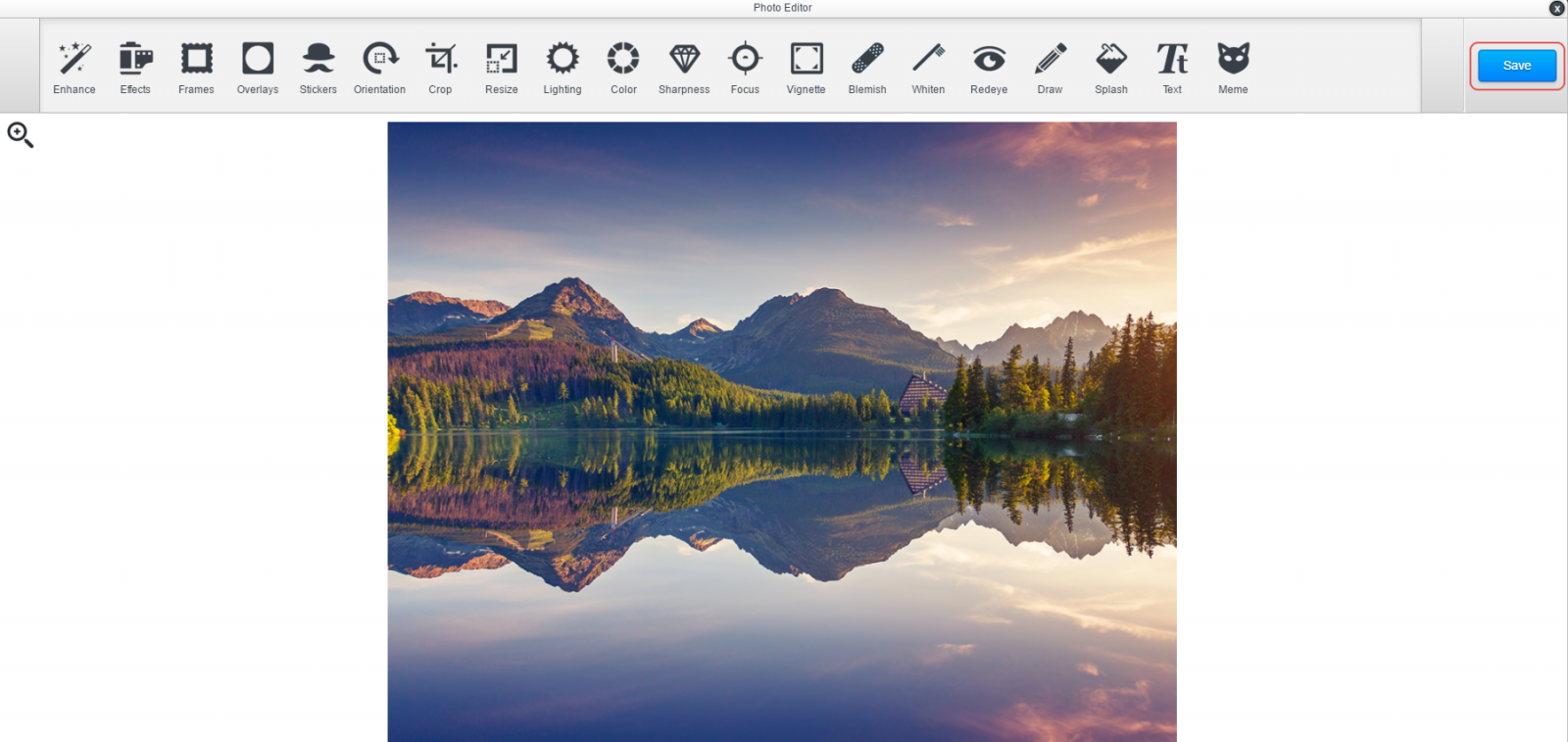
Task: Select the Crop tool
Action: 440,67
